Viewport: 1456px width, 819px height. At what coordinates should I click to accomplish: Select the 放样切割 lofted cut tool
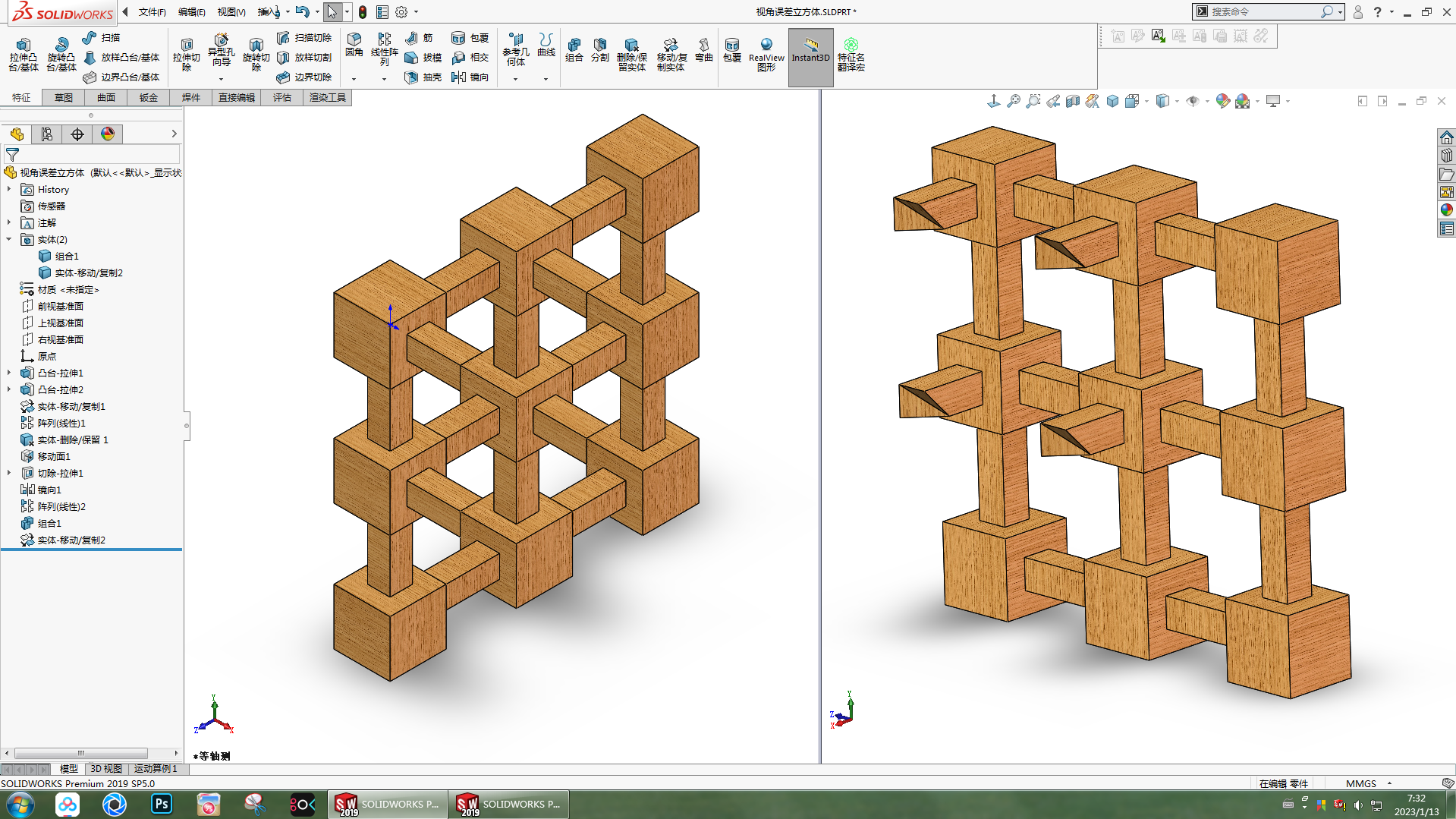pyautogui.click(x=304, y=57)
